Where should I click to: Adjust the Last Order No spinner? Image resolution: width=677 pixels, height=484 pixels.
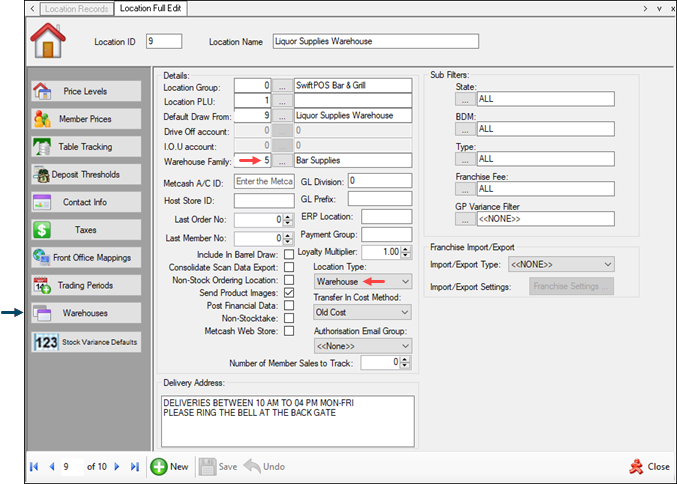click(288, 220)
